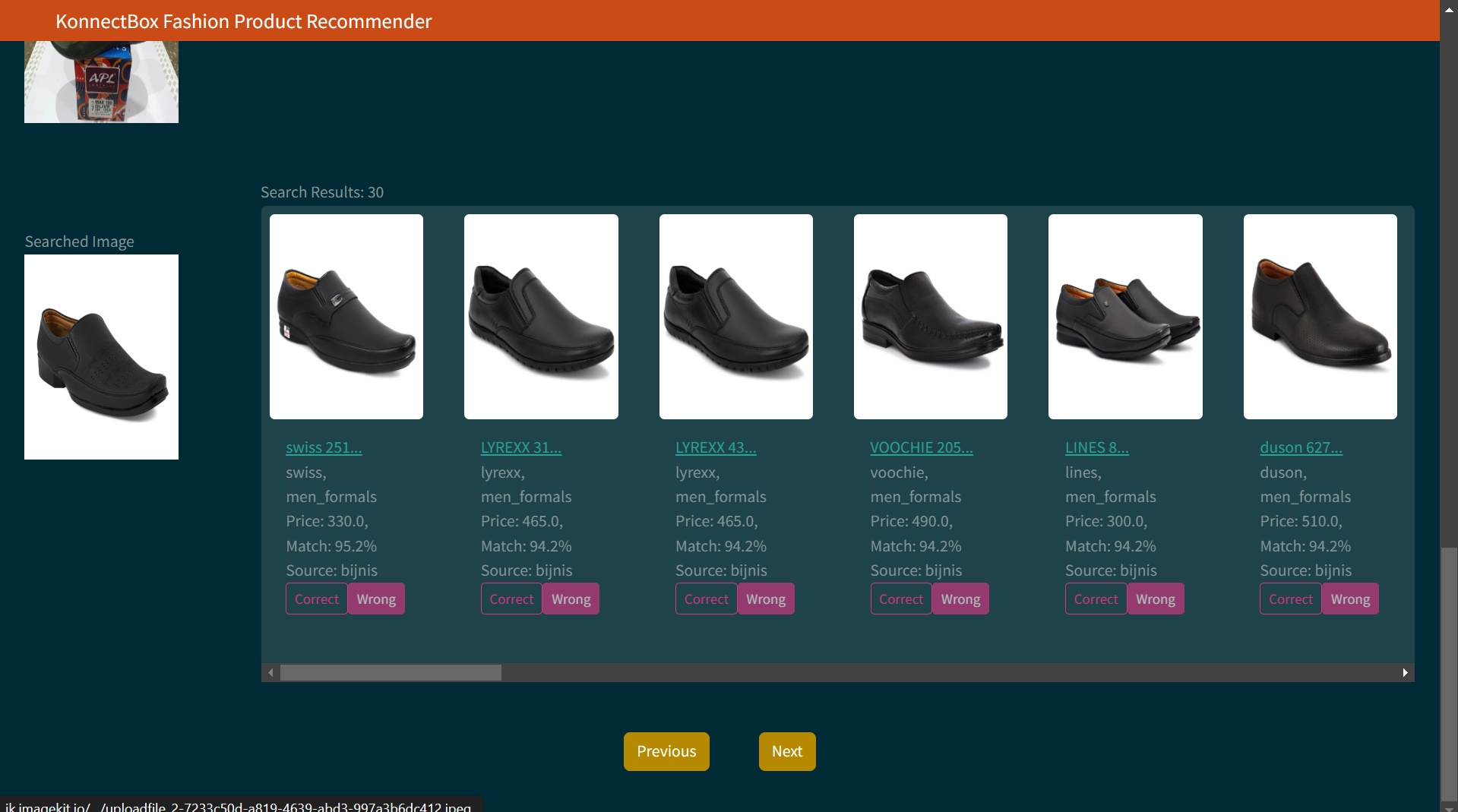This screenshot has width=1458, height=812.
Task: Open the LYREXX 31 product link
Action: pos(520,447)
